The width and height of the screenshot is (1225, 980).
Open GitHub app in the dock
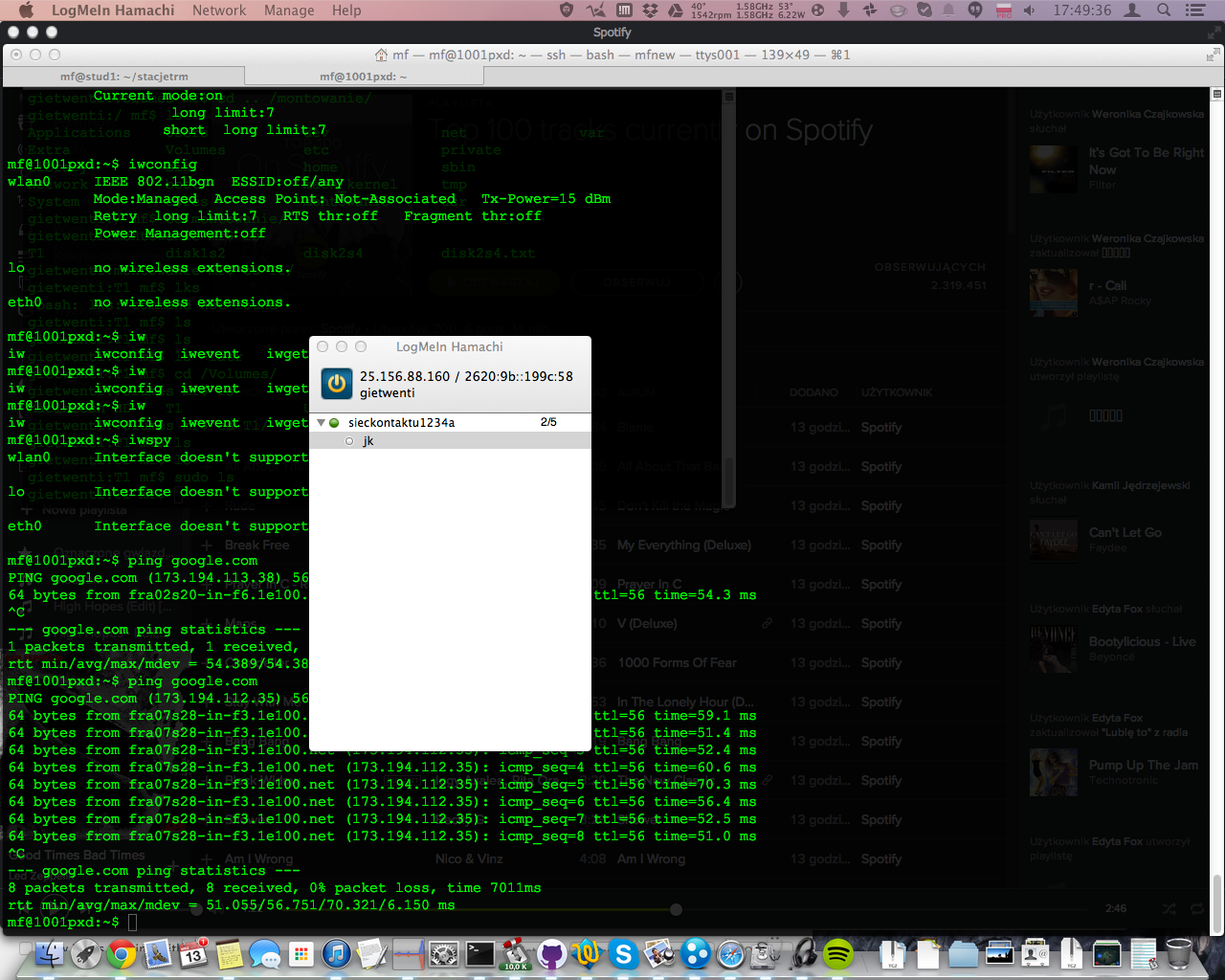(551, 954)
